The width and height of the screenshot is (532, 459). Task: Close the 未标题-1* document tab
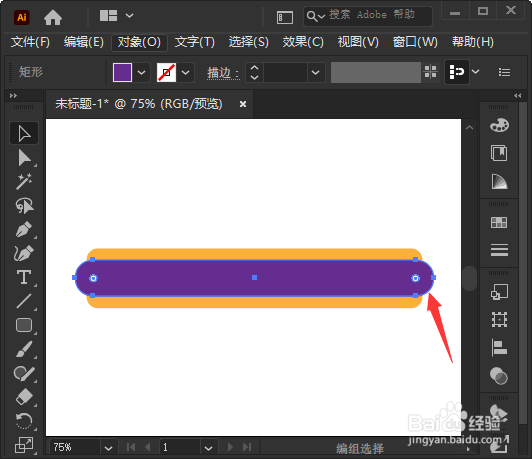(x=243, y=104)
